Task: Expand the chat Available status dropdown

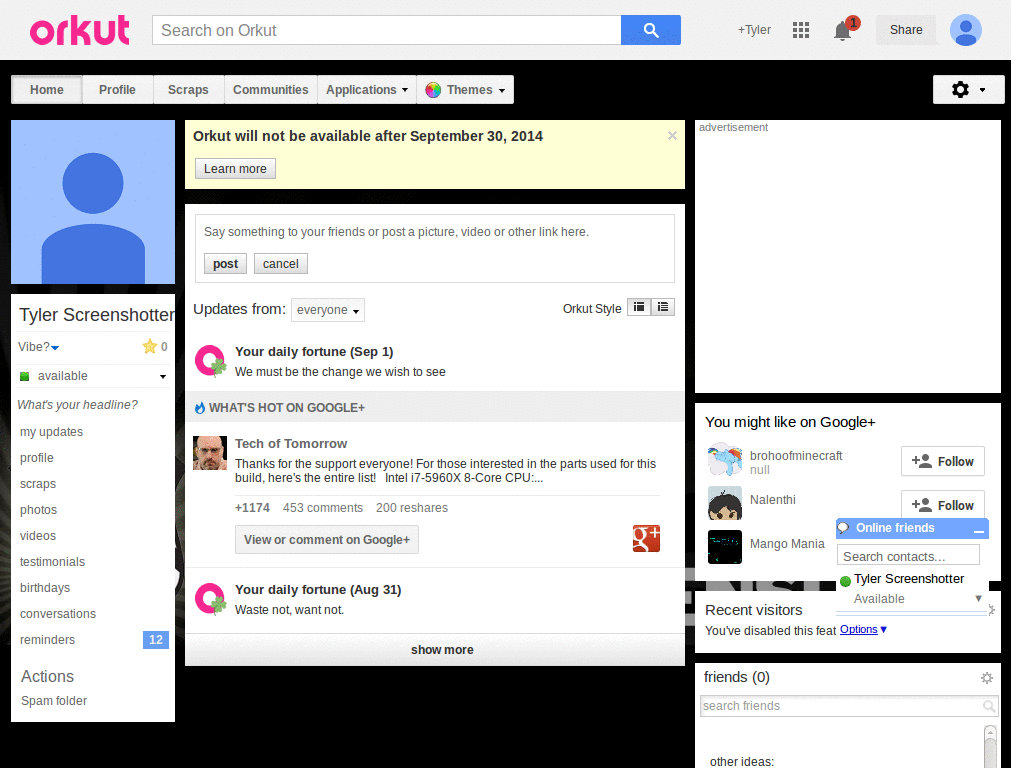Action: click(x=978, y=598)
